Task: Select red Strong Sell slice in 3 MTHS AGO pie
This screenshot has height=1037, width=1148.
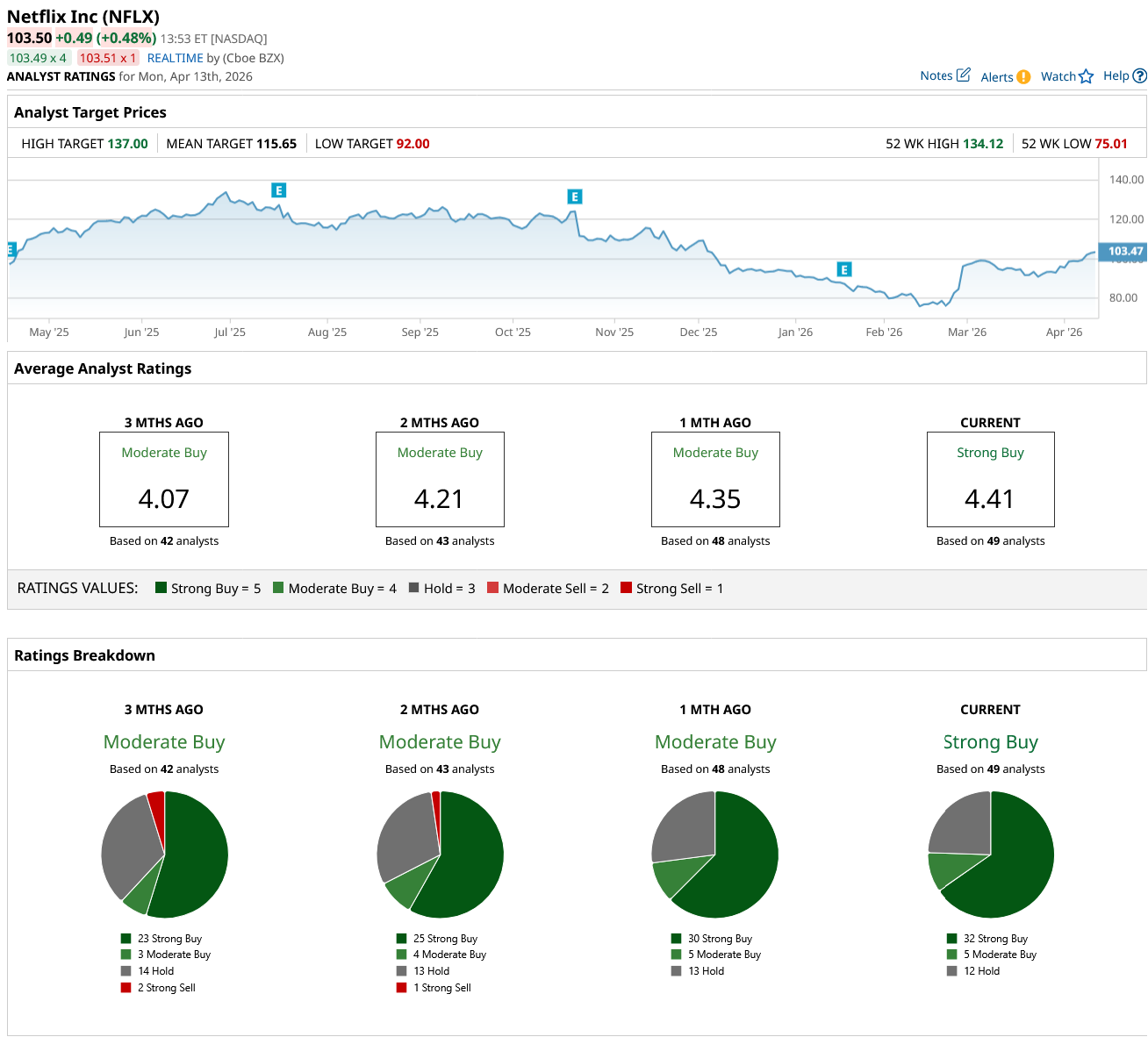Action: pyautogui.click(x=157, y=807)
